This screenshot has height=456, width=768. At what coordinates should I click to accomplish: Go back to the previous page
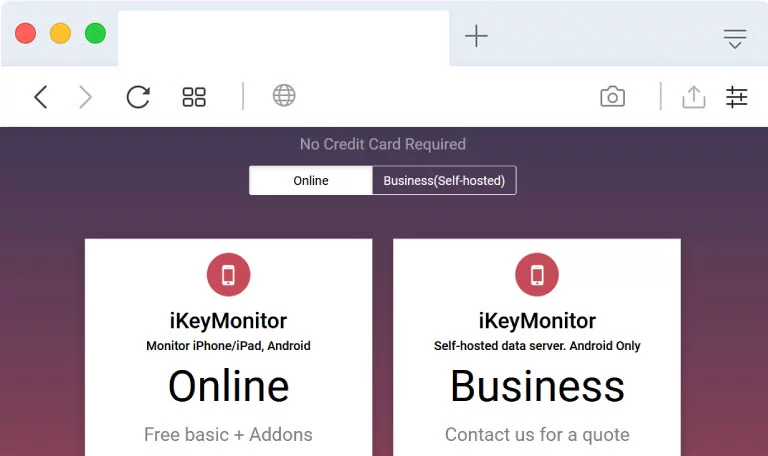41,96
